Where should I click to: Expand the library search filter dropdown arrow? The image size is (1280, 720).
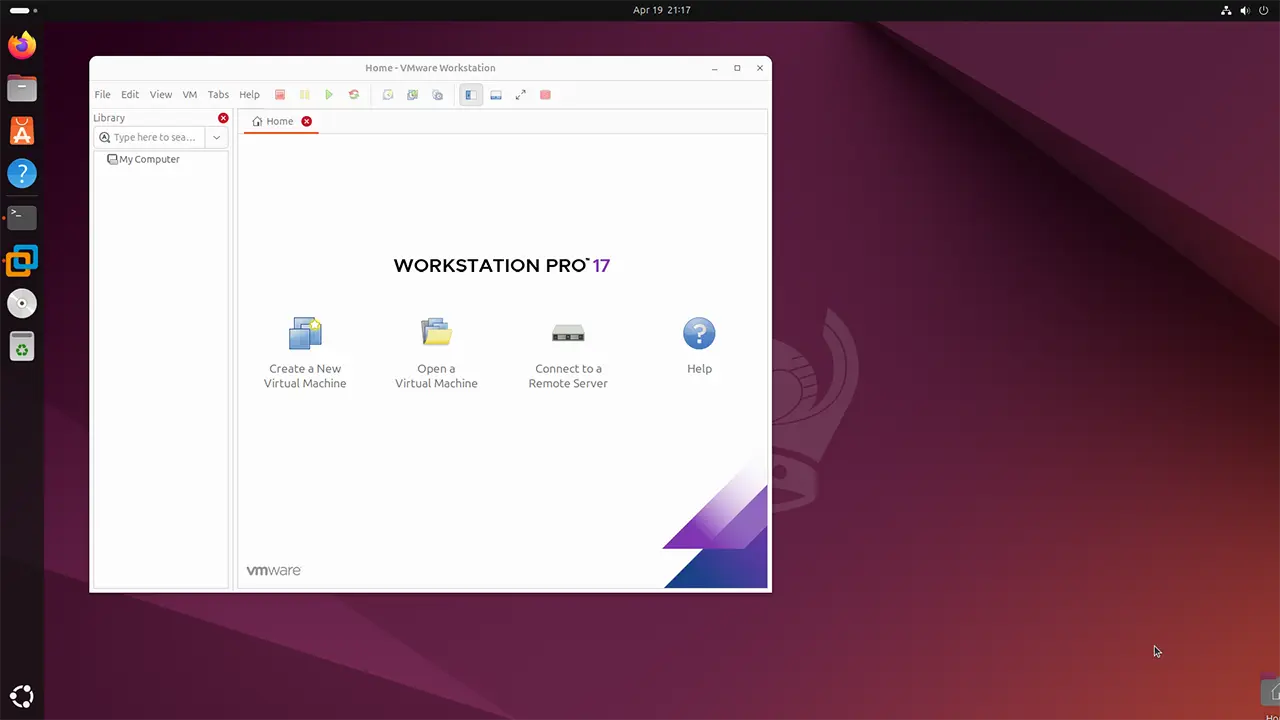(x=217, y=137)
